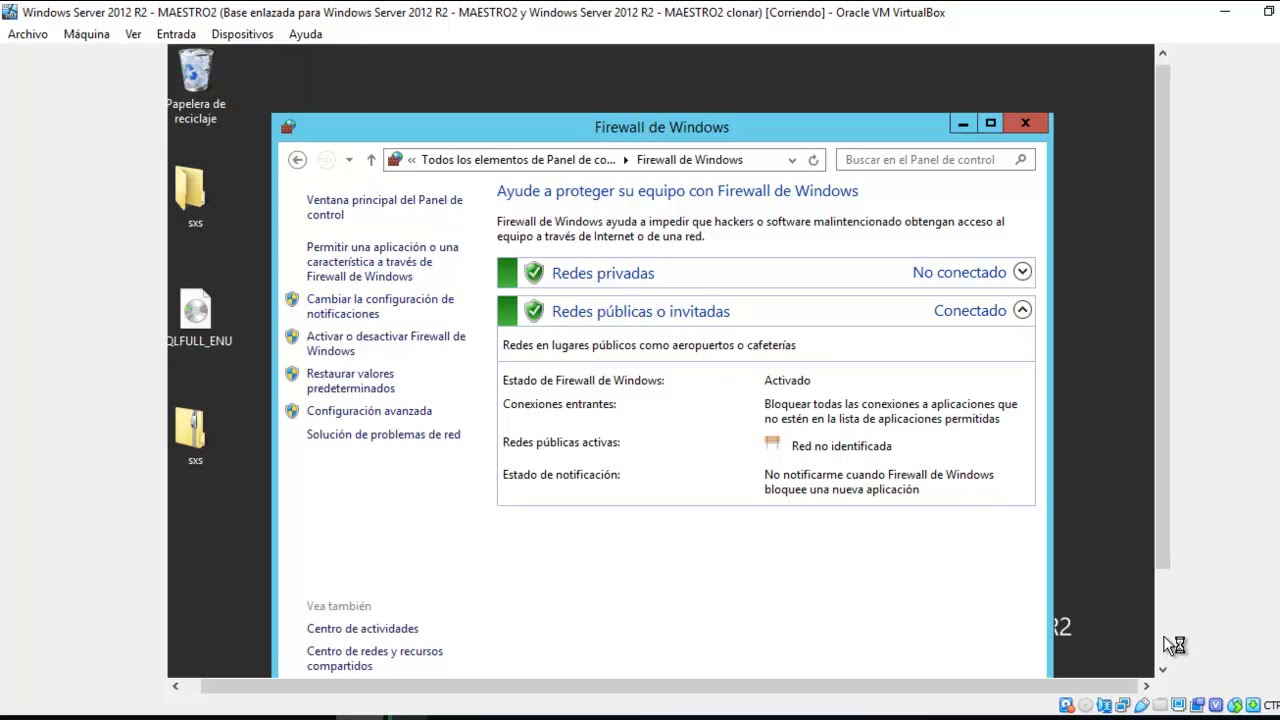Click the VM window vertical scrollbar thumb
The image size is (1280, 720).
click(1163, 315)
